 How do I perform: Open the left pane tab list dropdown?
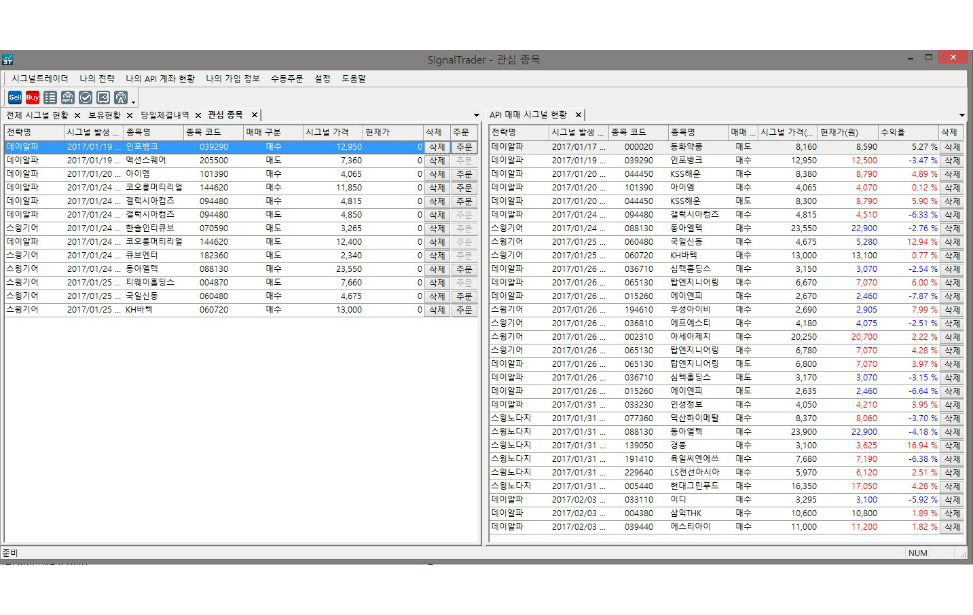pos(476,115)
